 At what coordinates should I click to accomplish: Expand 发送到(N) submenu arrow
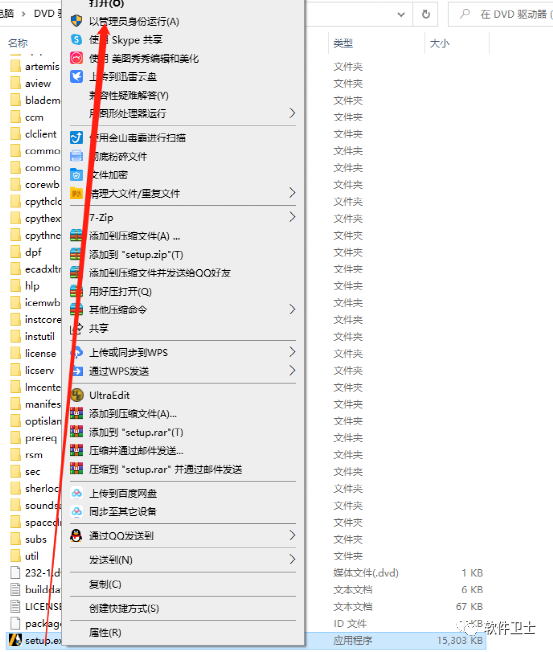pyautogui.click(x=292, y=559)
